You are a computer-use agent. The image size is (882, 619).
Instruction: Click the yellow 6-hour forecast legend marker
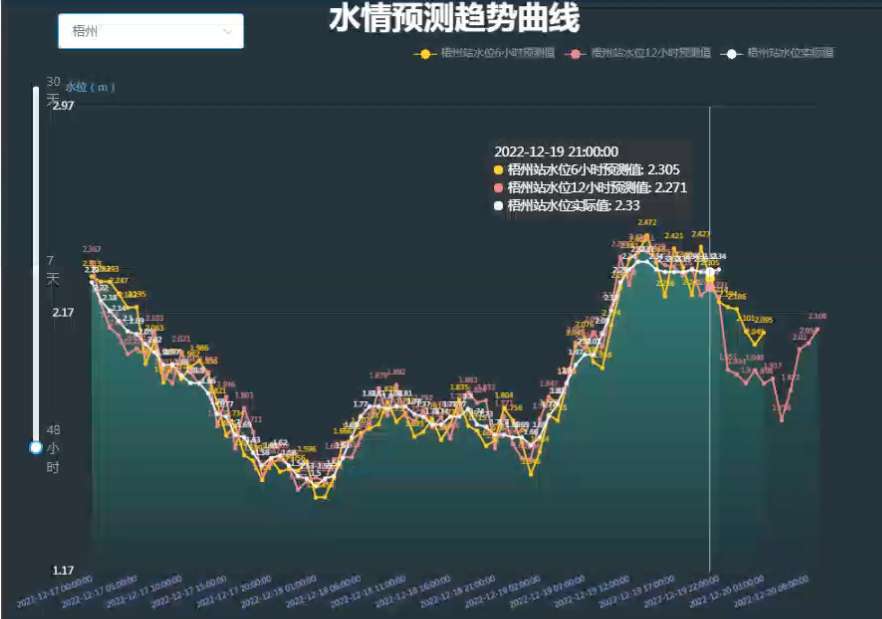[426, 53]
